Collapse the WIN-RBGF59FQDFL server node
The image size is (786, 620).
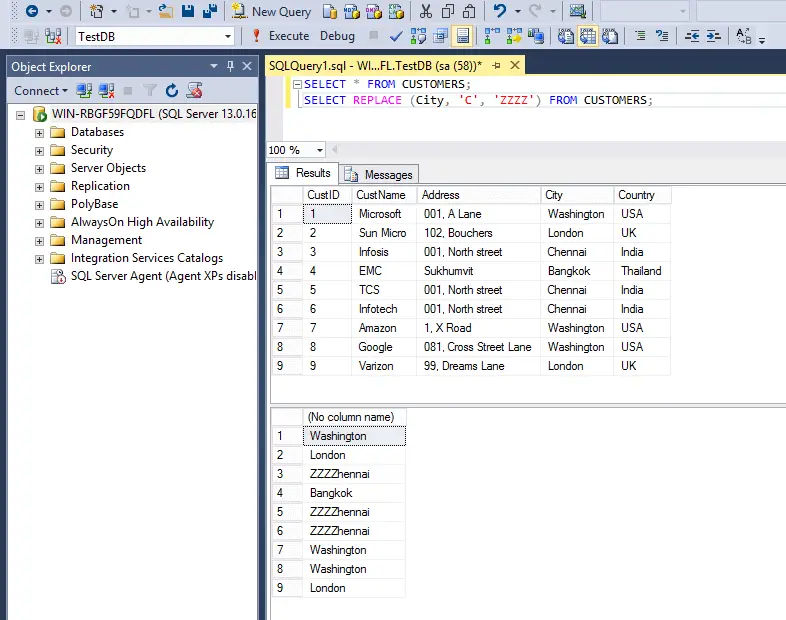[x=20, y=115]
